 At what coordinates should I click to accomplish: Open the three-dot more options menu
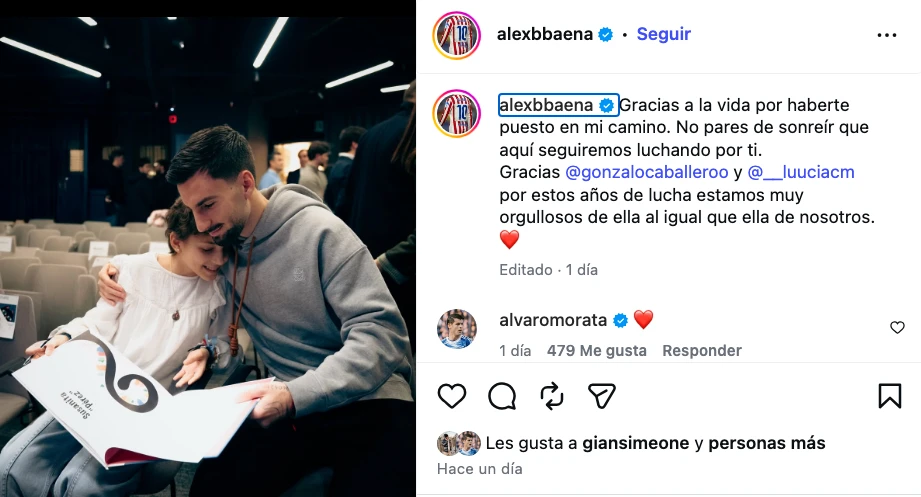pos(886,35)
